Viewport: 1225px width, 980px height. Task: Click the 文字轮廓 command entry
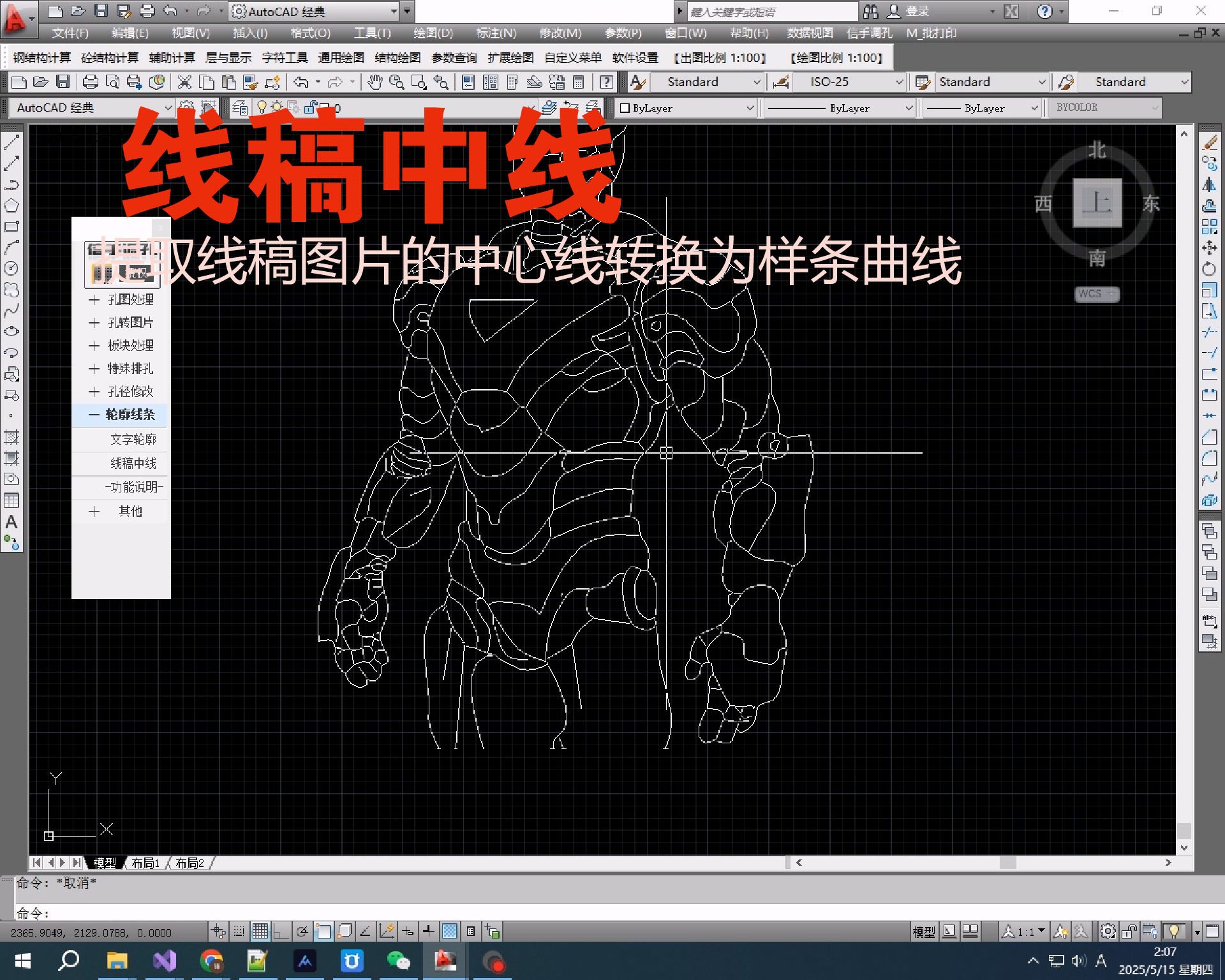[133, 439]
